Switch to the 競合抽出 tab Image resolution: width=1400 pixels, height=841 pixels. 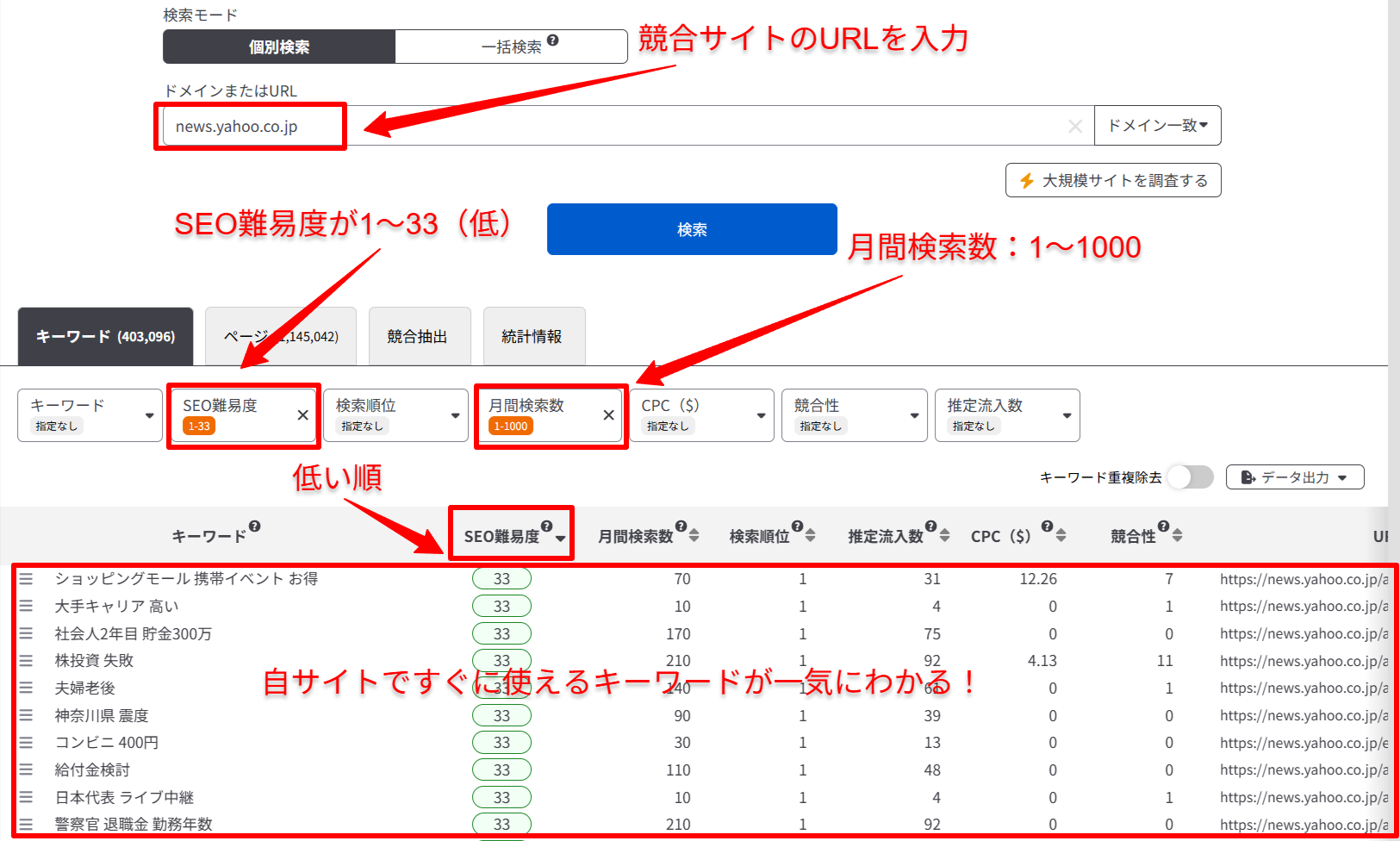pyautogui.click(x=419, y=337)
